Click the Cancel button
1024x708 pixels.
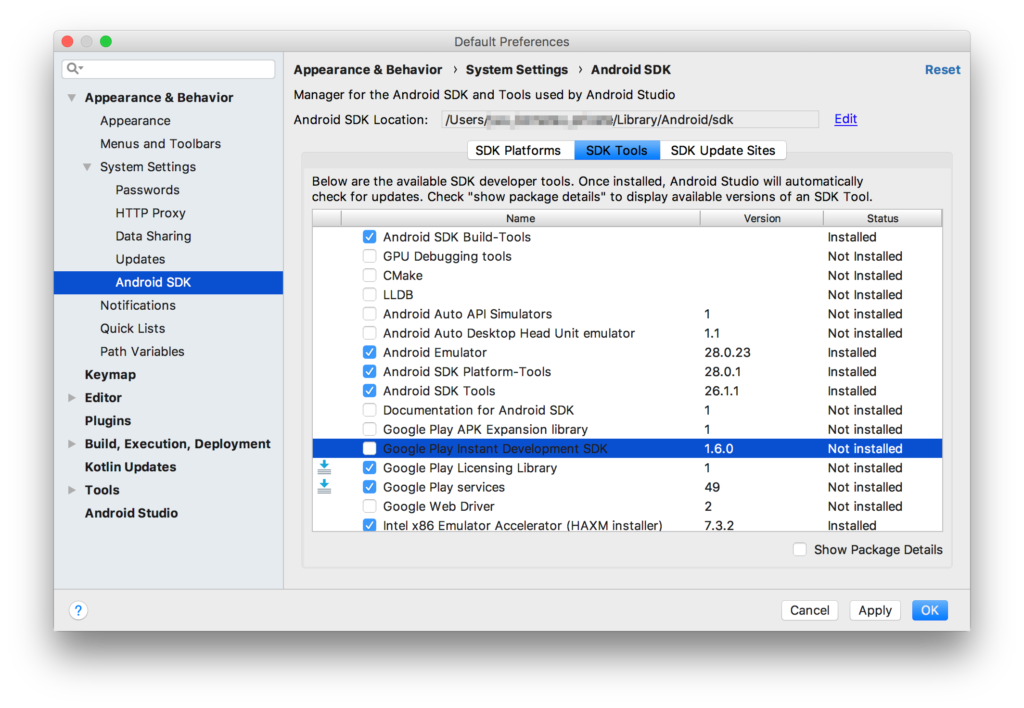pyautogui.click(x=810, y=610)
